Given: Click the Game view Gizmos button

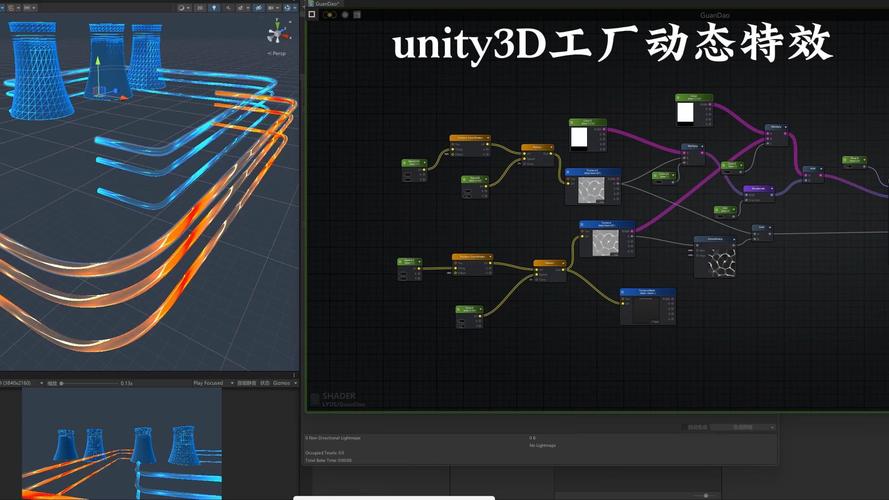Looking at the screenshot, I should tap(281, 383).
